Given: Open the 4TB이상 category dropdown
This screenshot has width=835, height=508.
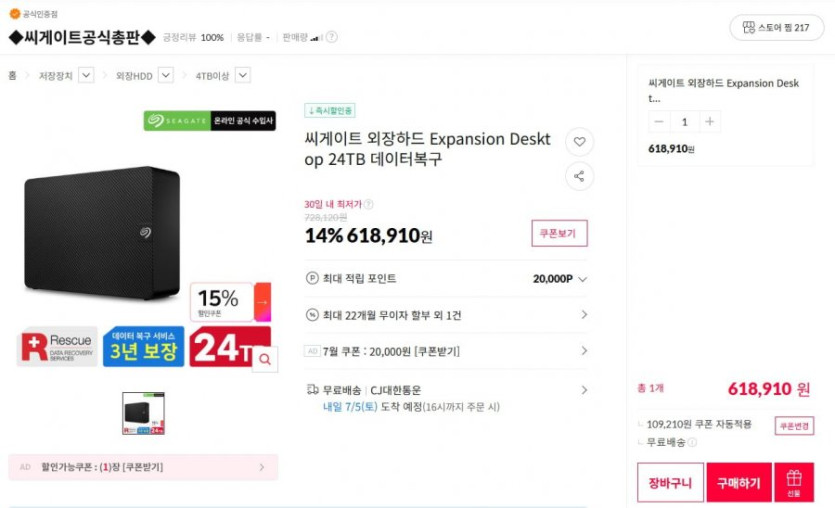Looking at the screenshot, I should [x=242, y=75].
